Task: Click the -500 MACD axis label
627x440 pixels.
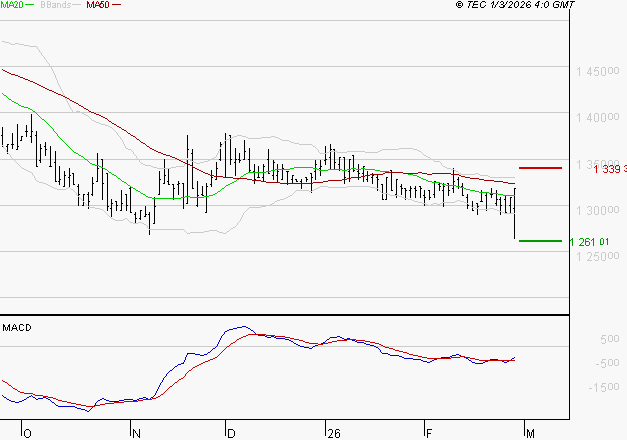Action: 607,363
